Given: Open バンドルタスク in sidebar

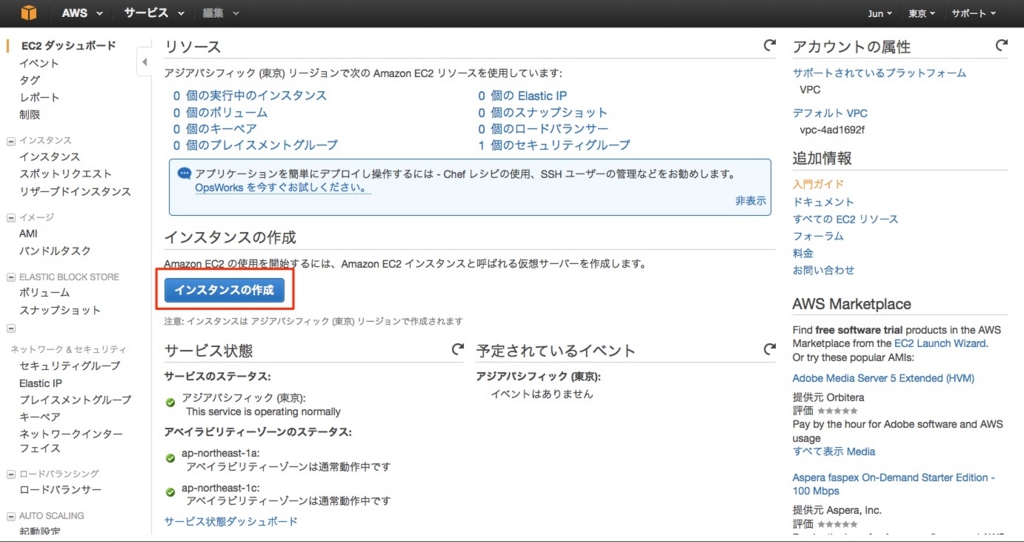Looking at the screenshot, I should (x=55, y=251).
